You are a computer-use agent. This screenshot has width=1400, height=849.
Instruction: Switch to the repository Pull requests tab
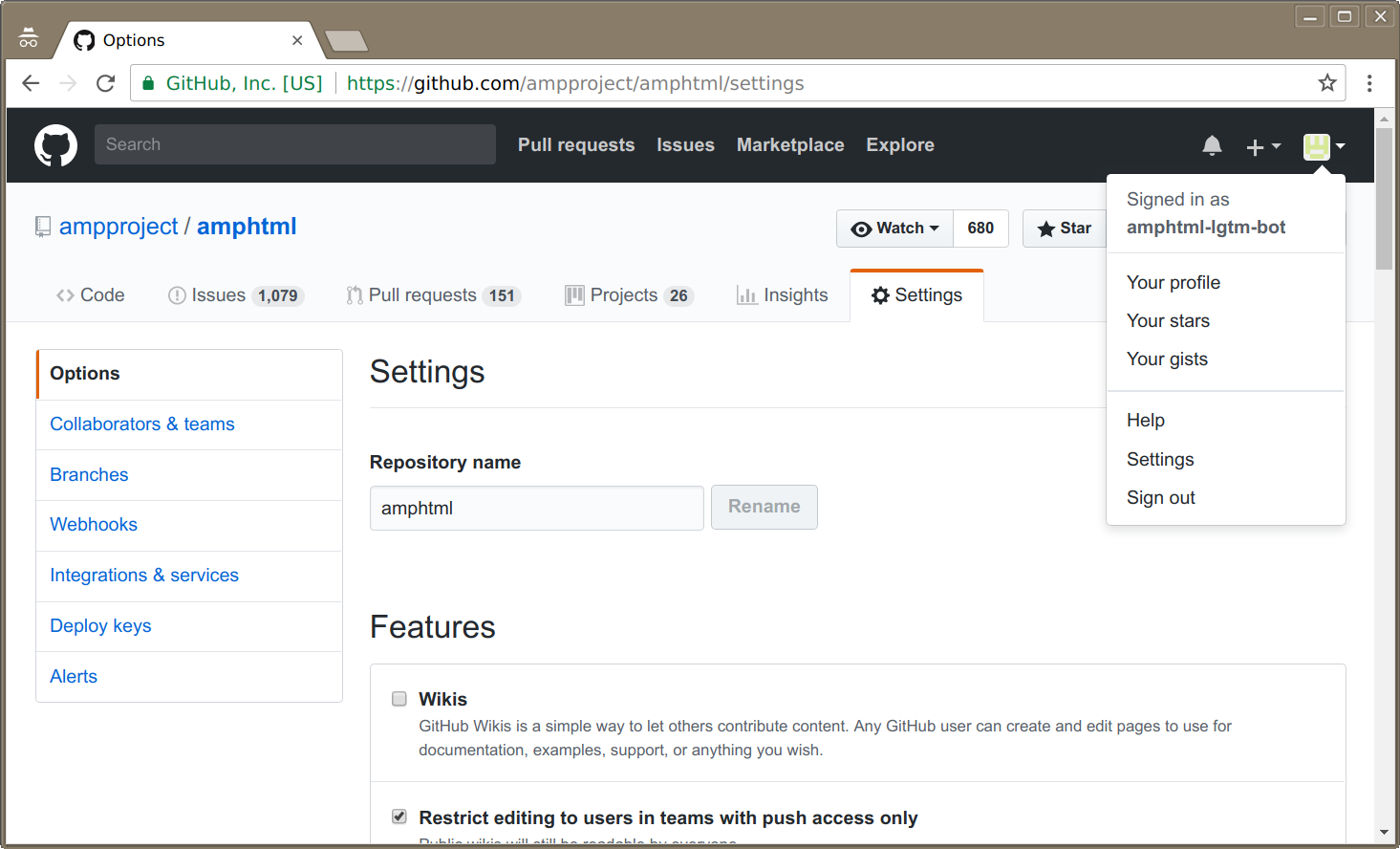434,295
